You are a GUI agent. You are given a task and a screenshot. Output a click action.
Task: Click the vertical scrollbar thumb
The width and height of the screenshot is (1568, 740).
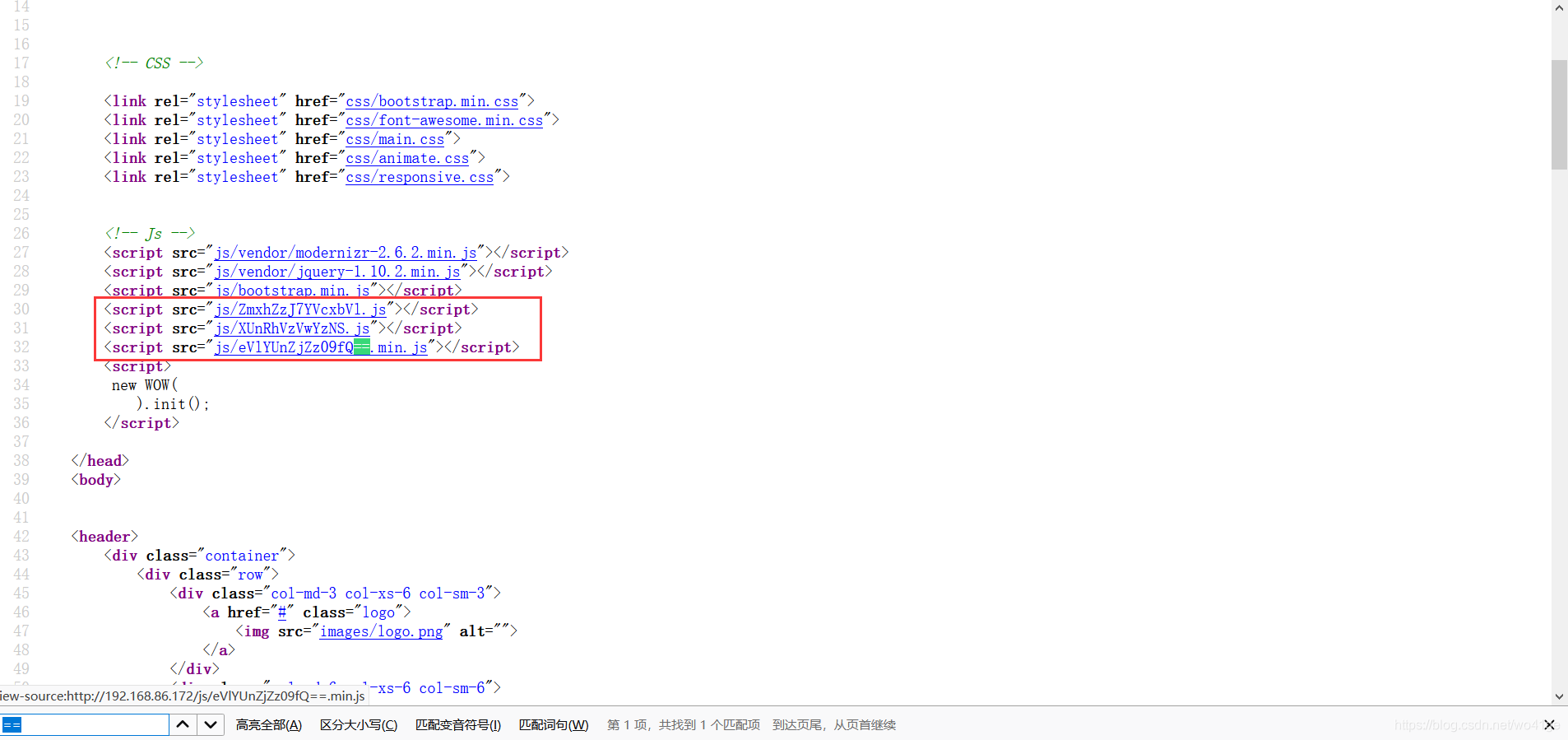(1560, 114)
